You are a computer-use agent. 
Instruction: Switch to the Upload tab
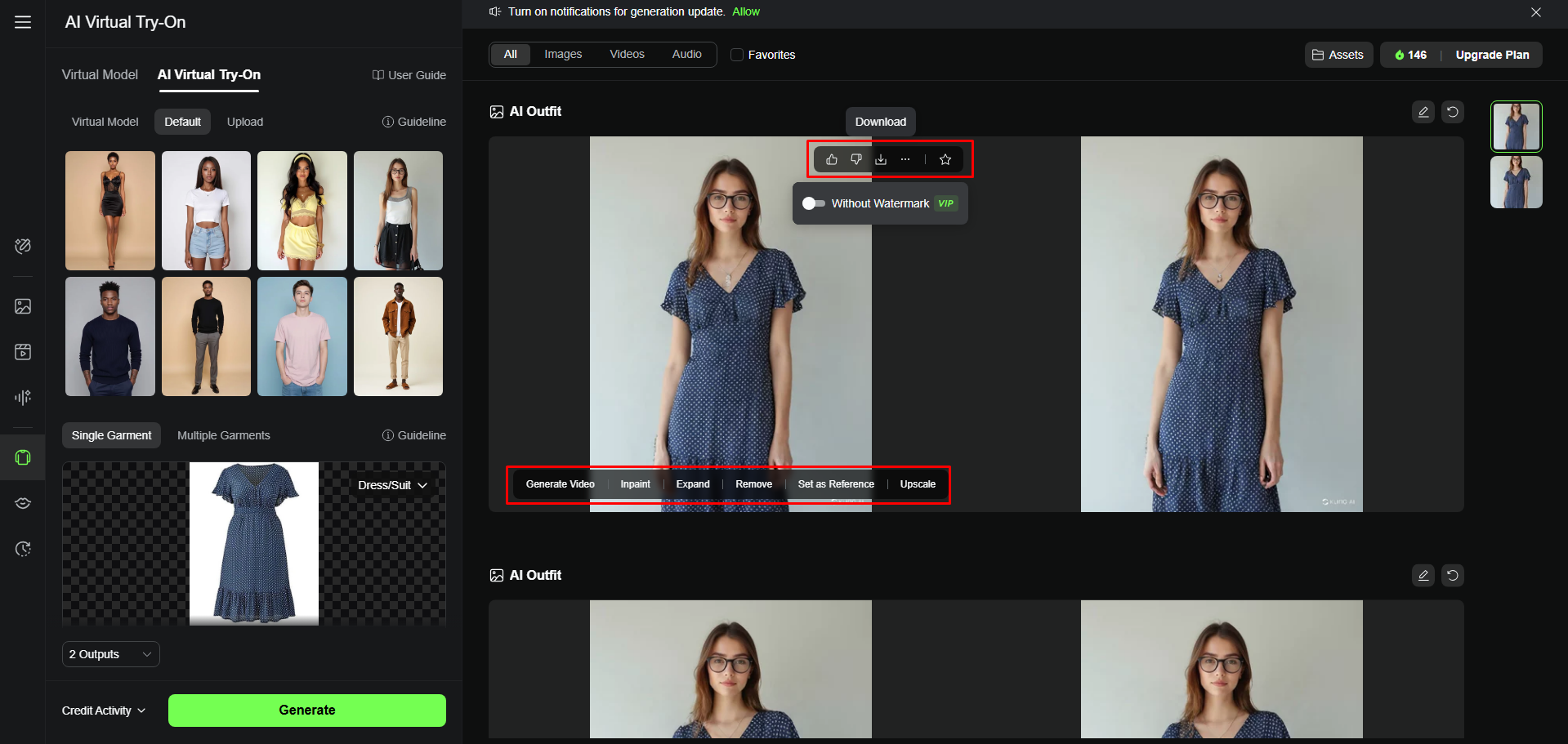click(245, 122)
